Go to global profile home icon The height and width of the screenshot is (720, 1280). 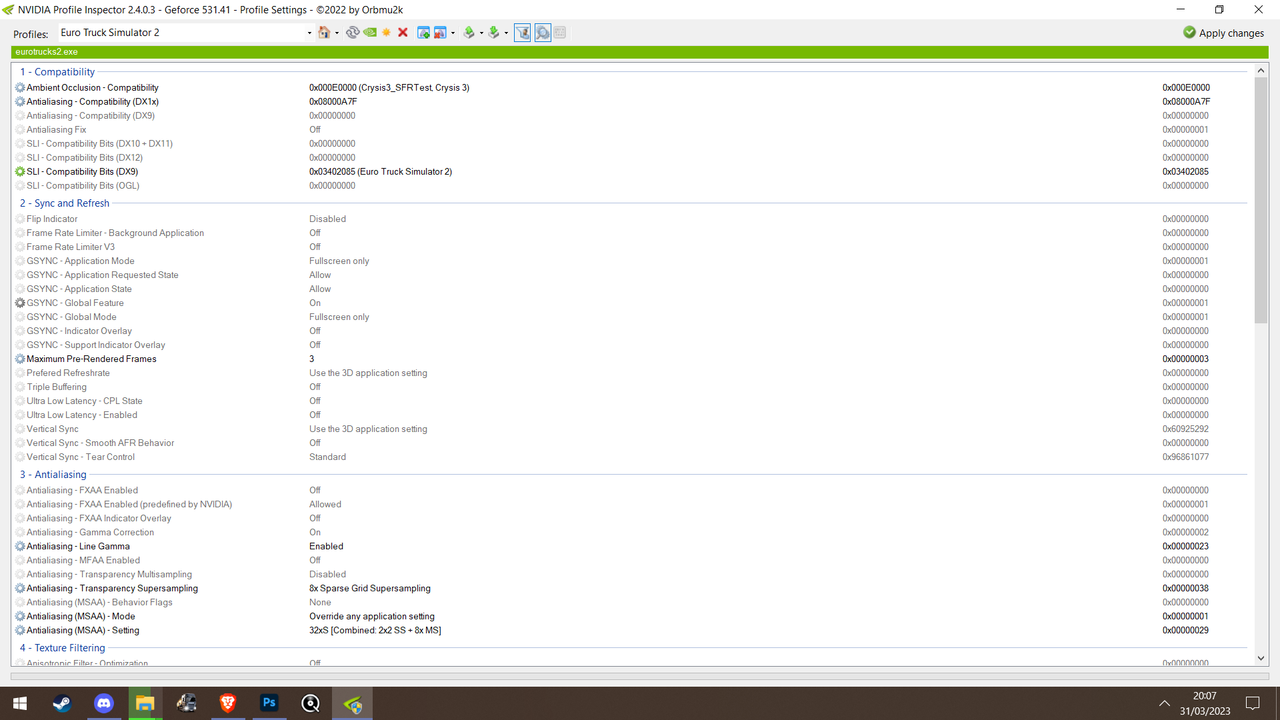[324, 32]
